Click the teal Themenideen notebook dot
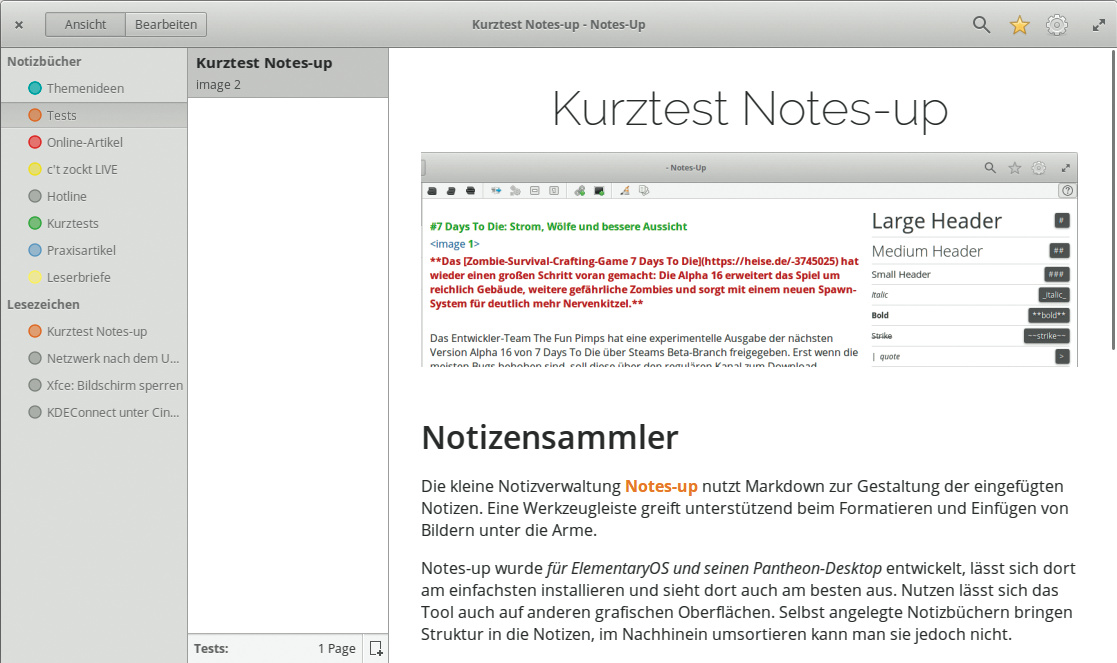 [35, 88]
